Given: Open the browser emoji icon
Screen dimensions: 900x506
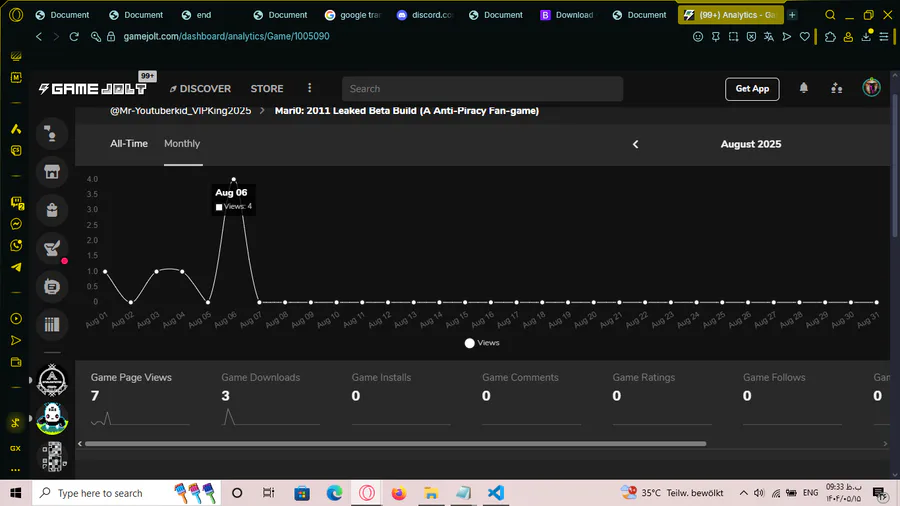Looking at the screenshot, I should [x=697, y=37].
